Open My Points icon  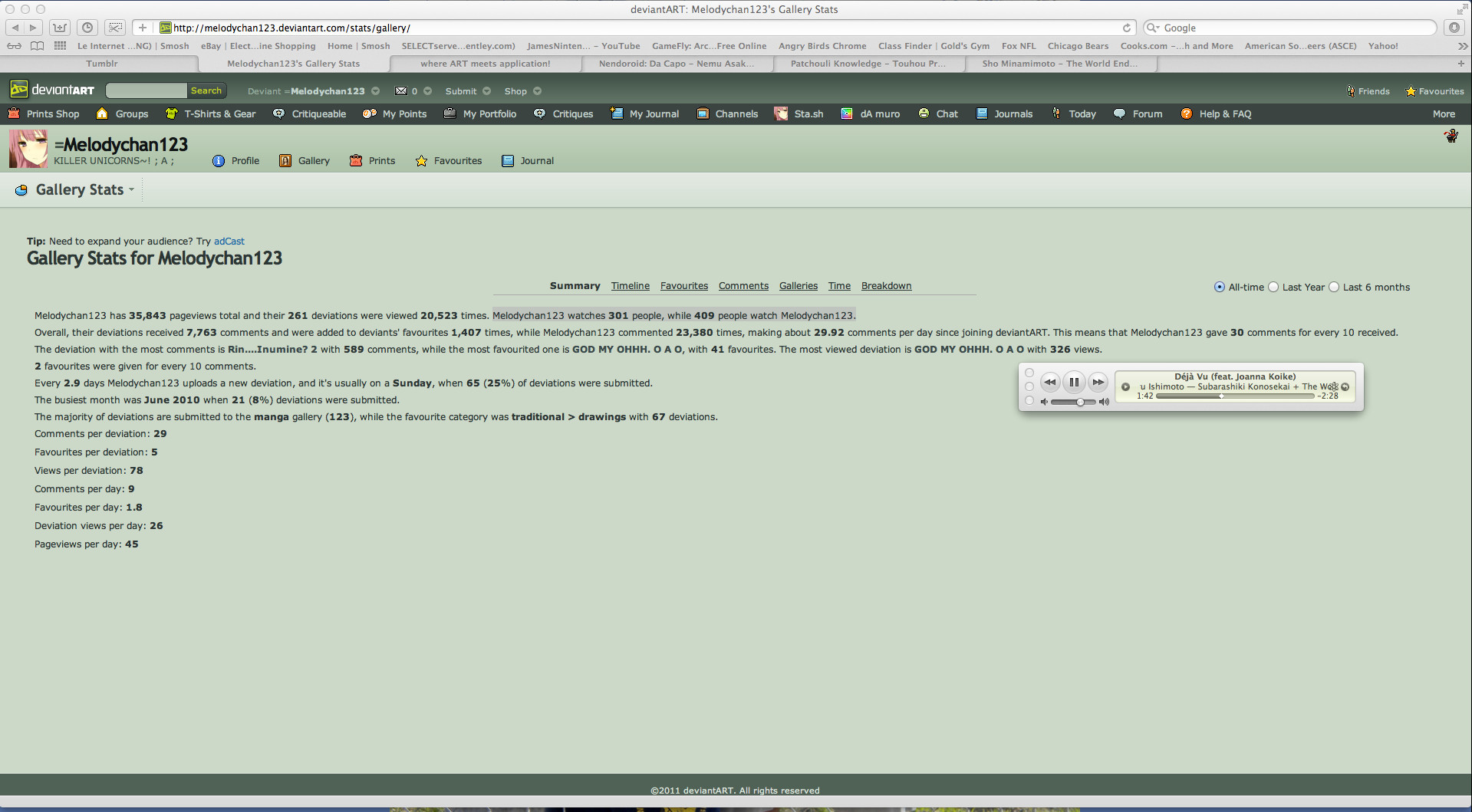point(369,113)
